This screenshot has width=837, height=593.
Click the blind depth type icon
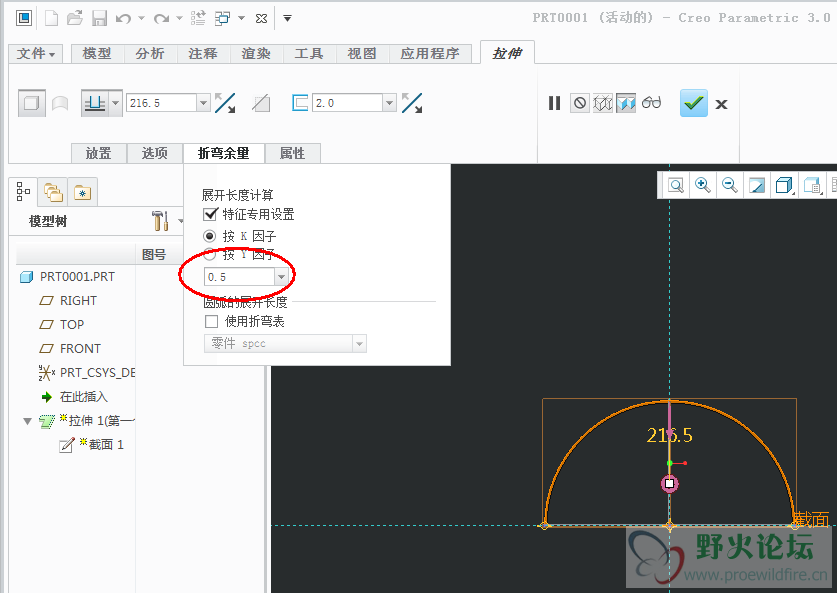(x=95, y=103)
